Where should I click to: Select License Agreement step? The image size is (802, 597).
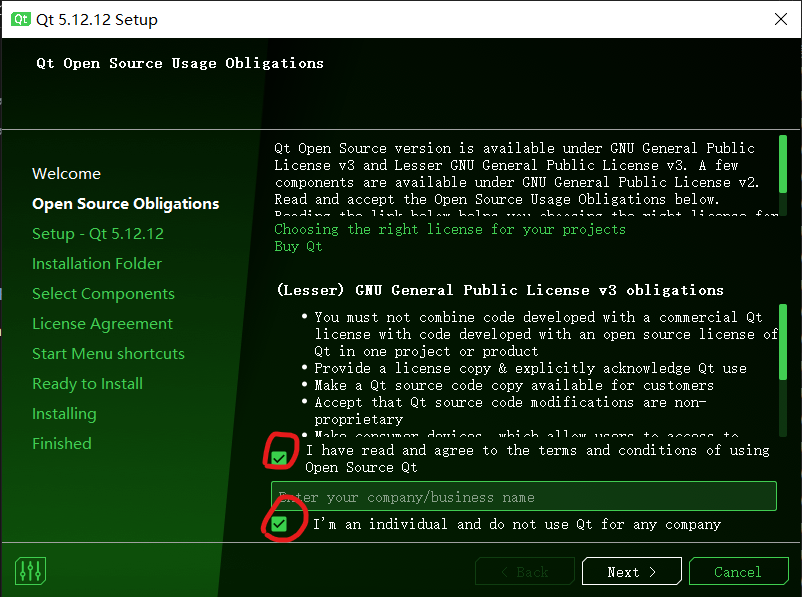pos(102,324)
